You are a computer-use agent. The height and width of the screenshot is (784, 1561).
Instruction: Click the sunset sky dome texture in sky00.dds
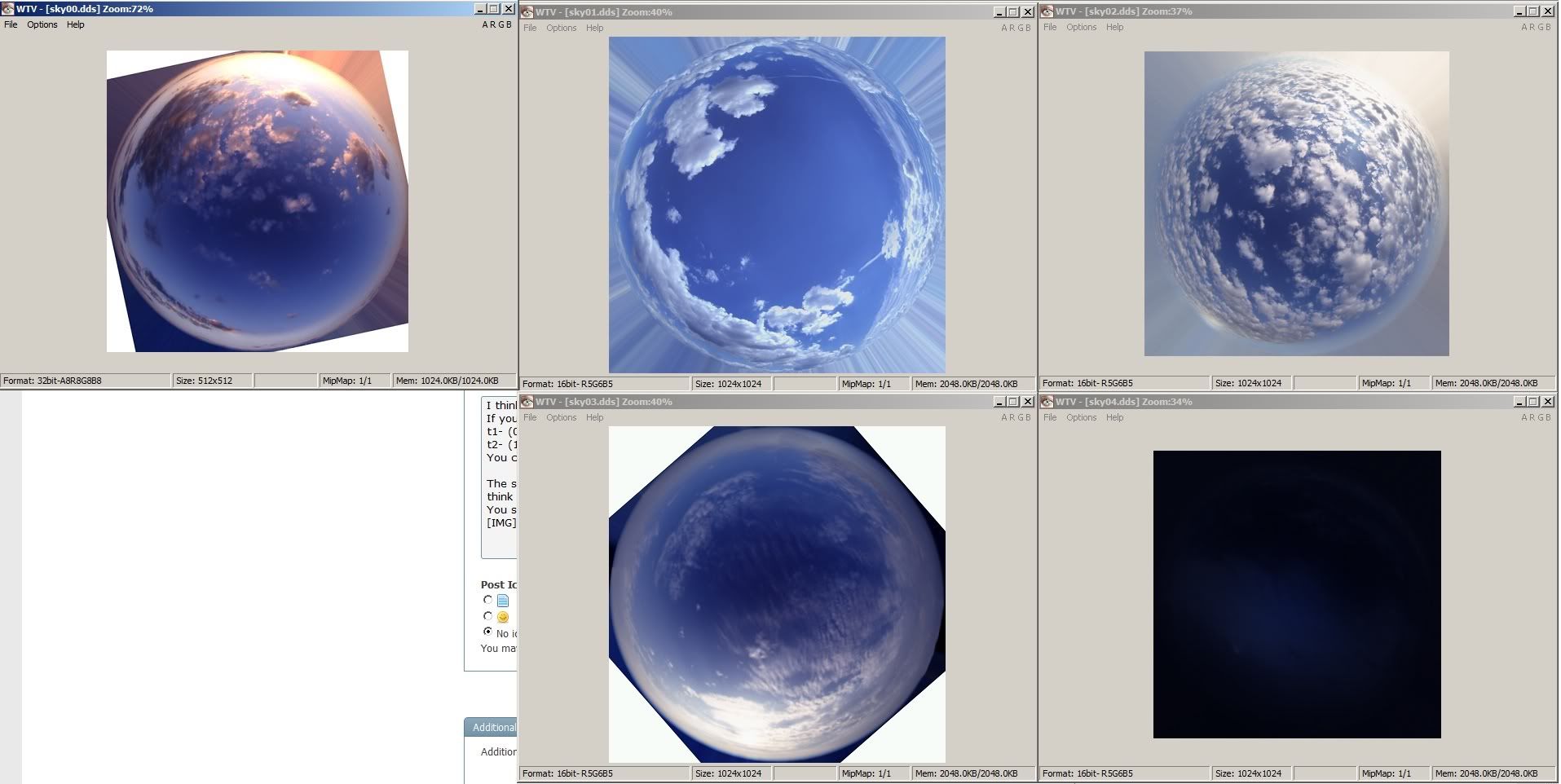(258, 201)
